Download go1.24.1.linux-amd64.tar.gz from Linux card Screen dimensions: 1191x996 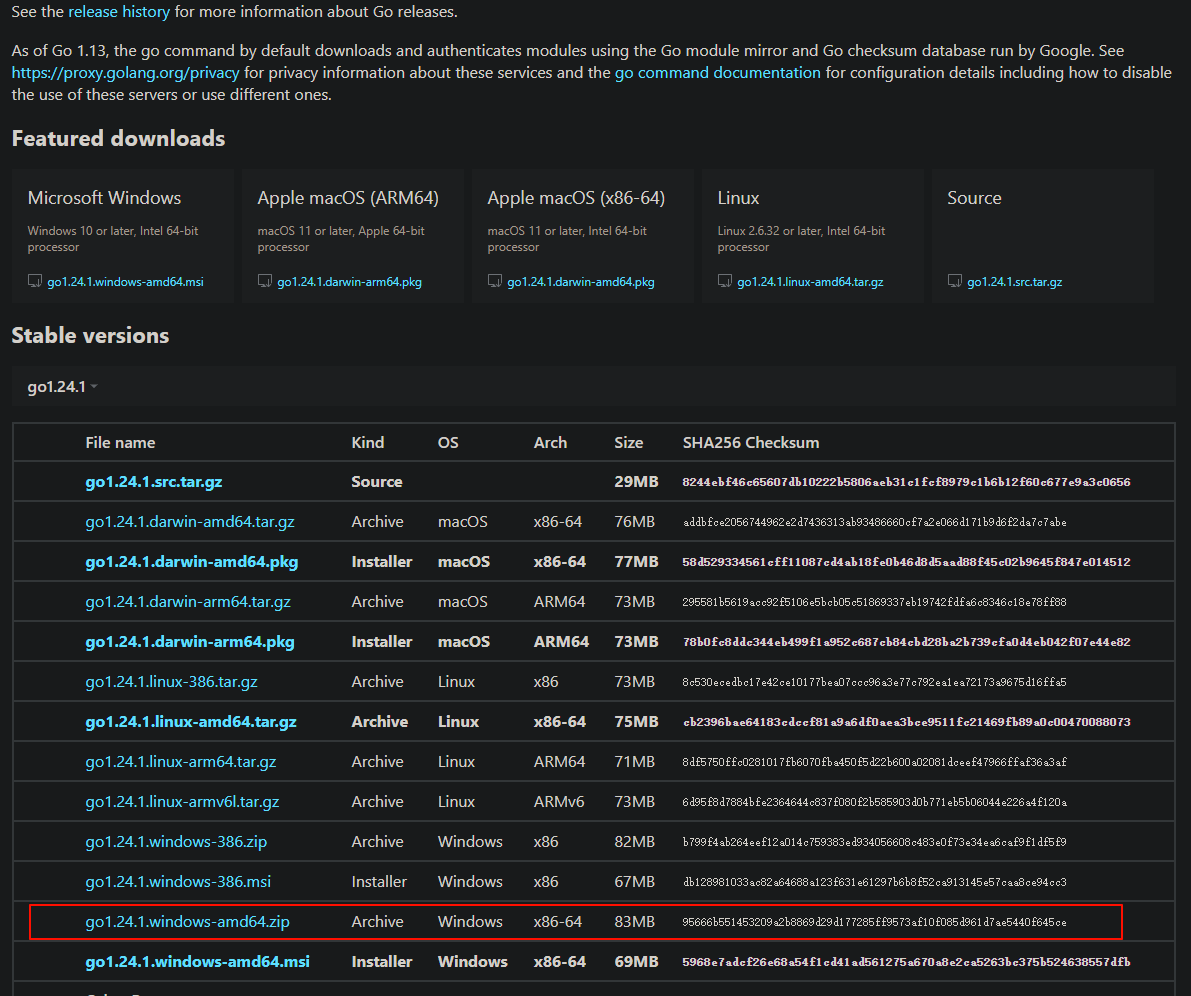click(x=810, y=282)
